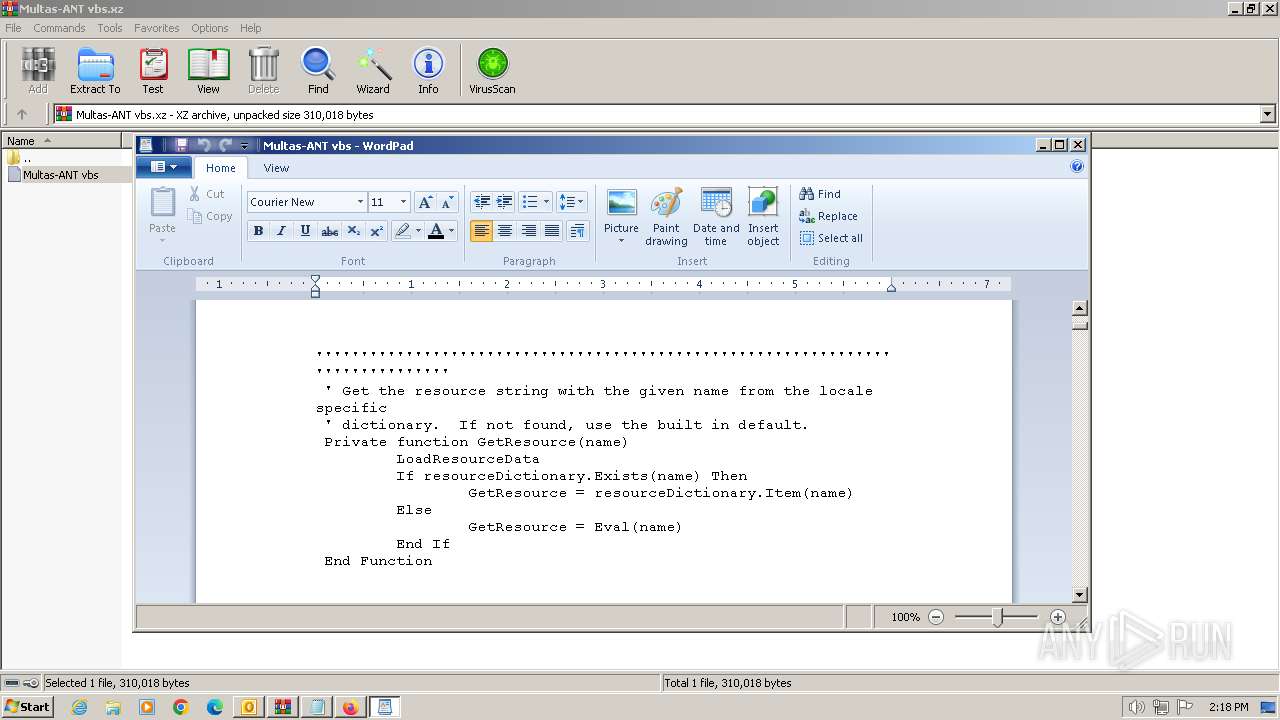Image resolution: width=1280 pixels, height=720 pixels.
Task: Justify the paragraph text
Action: pos(552,231)
